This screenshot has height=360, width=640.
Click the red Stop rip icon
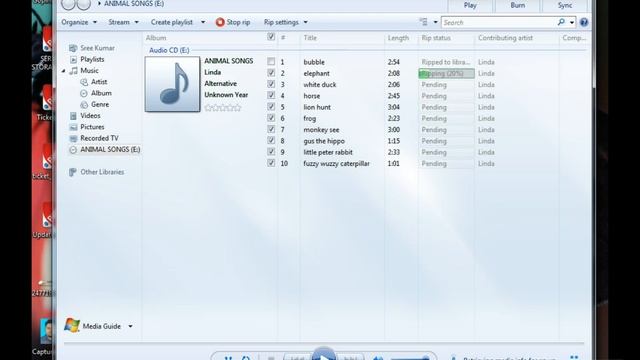220,22
